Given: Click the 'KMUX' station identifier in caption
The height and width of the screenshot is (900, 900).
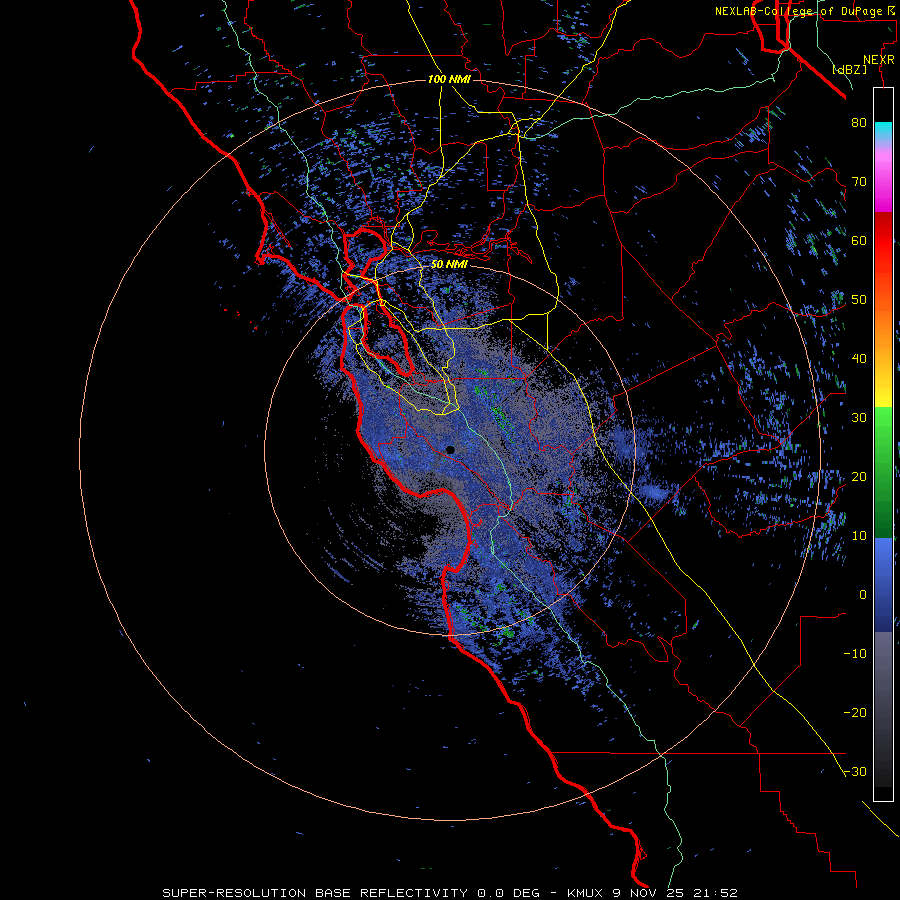Looking at the screenshot, I should tap(585, 893).
